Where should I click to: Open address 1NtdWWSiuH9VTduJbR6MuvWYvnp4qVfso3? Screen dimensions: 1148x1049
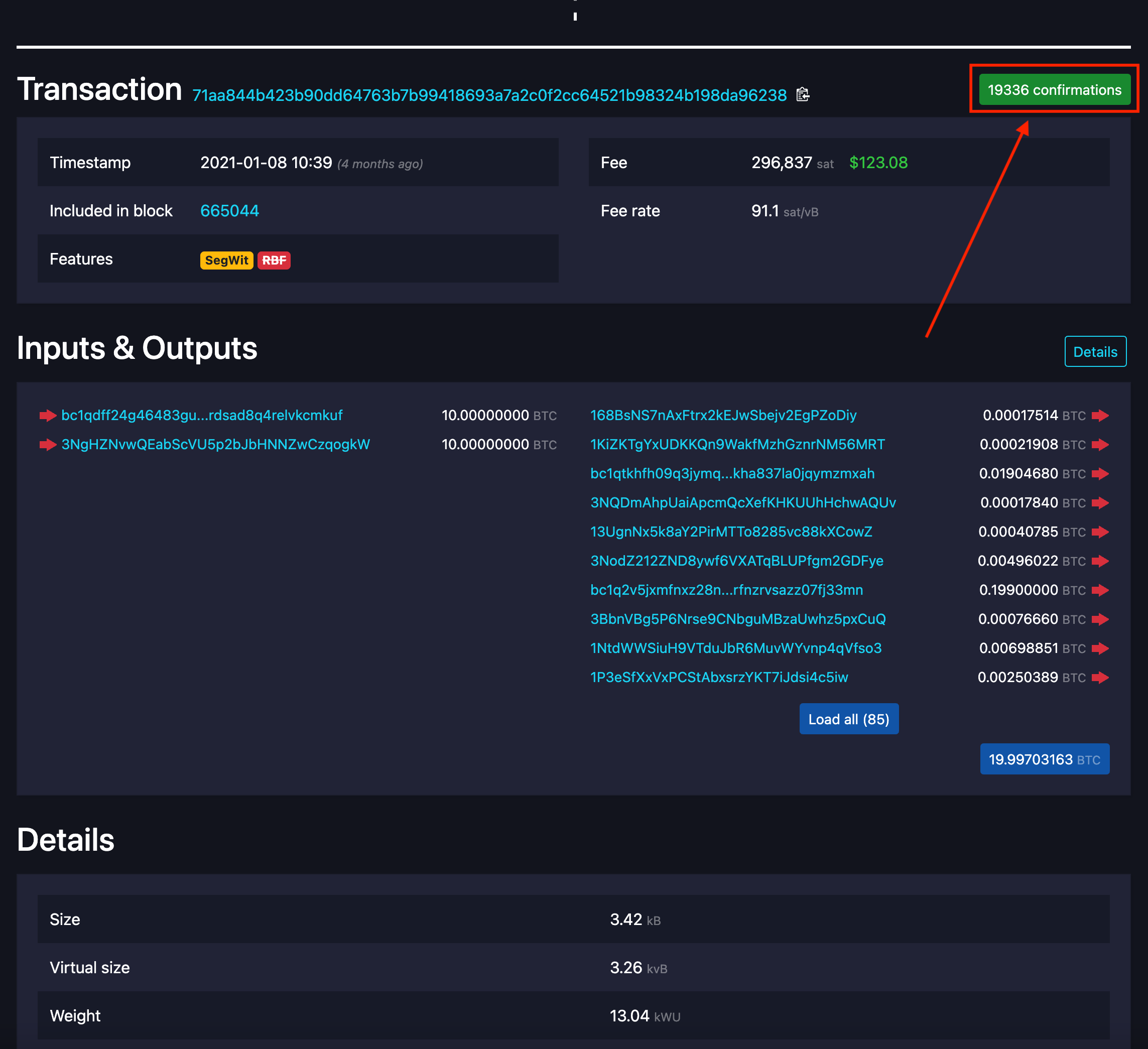point(736,648)
